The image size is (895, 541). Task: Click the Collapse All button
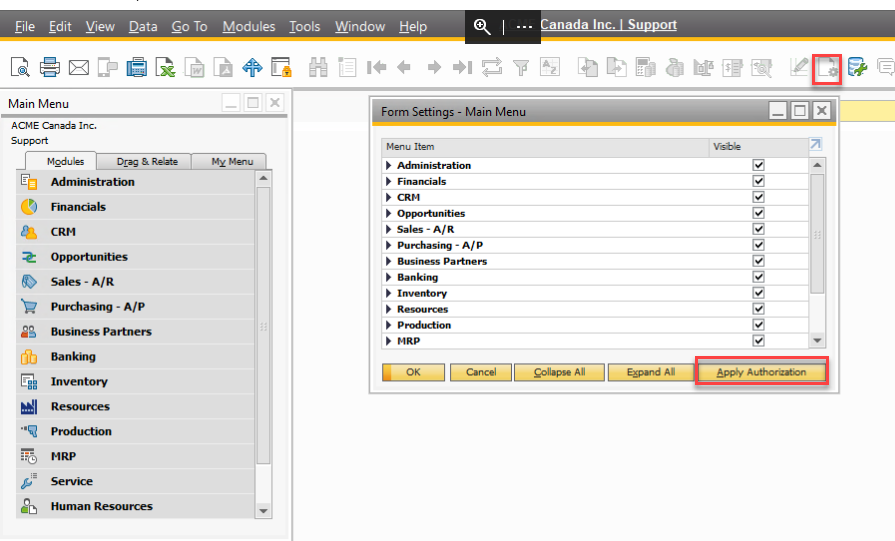coord(559,372)
